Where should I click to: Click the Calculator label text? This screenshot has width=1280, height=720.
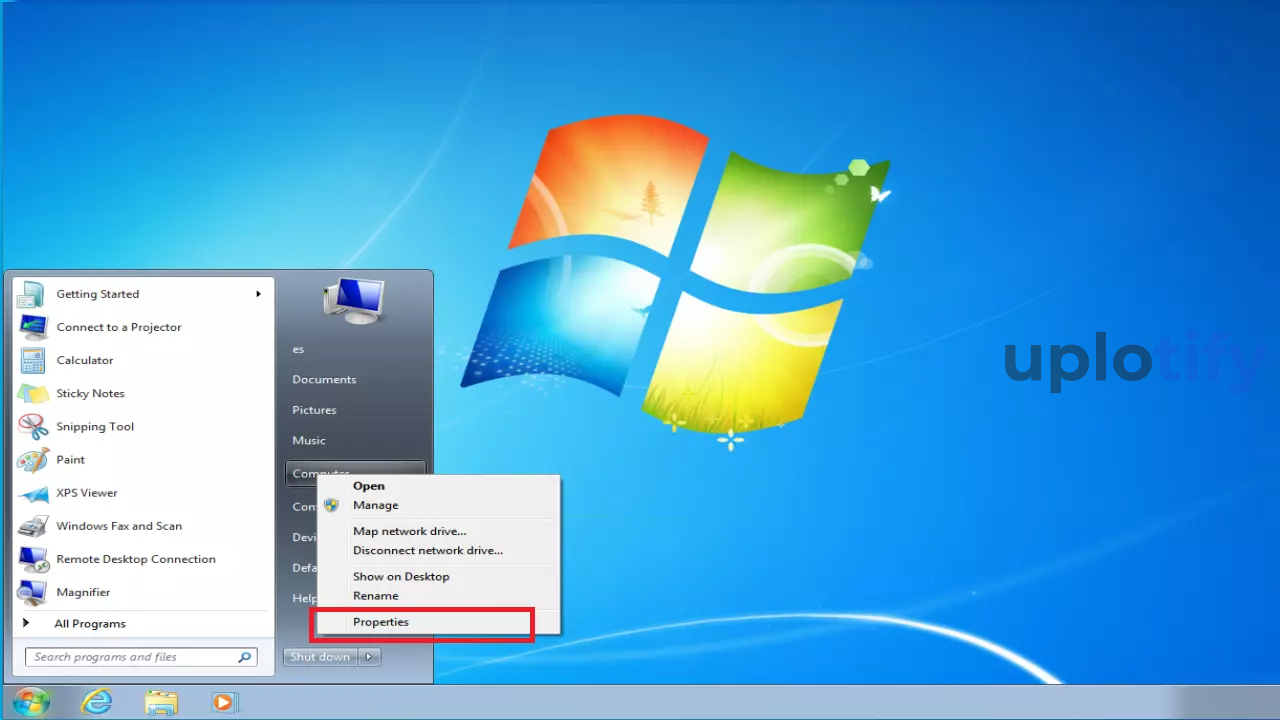(x=85, y=360)
